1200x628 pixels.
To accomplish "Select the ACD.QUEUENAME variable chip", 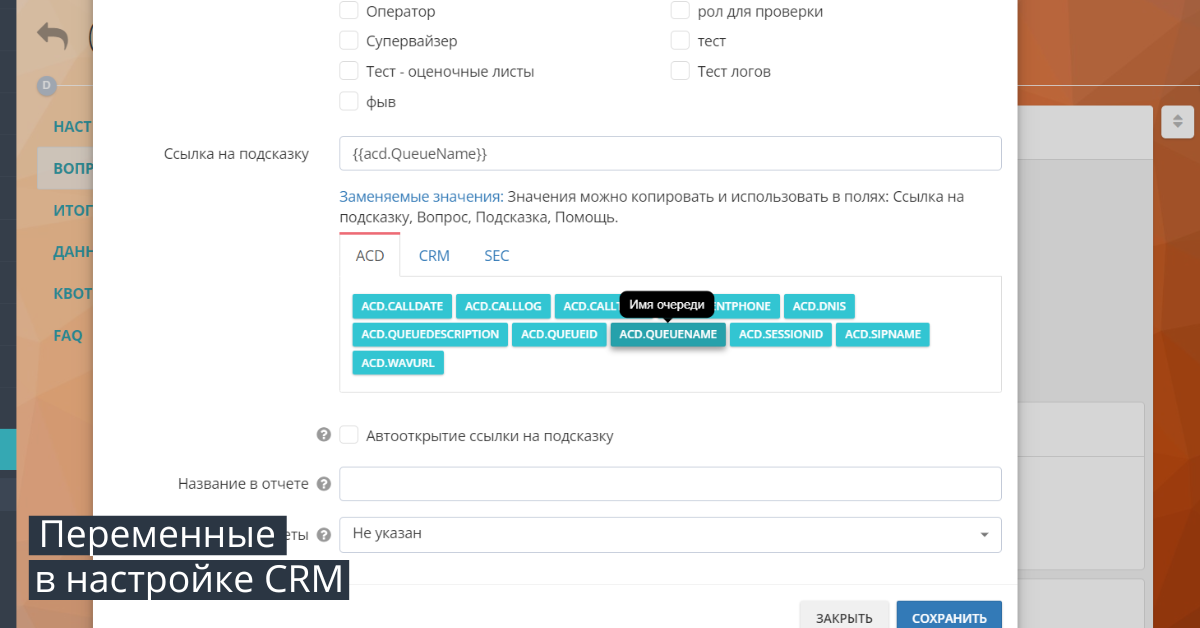I will click(x=667, y=334).
